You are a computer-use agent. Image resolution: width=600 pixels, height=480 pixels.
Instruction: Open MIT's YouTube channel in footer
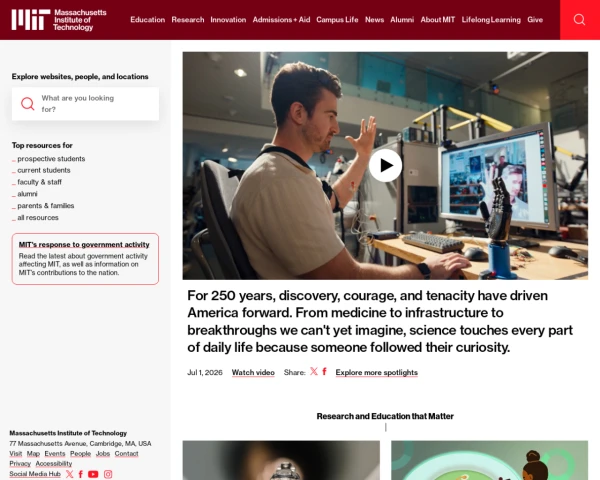(93, 474)
